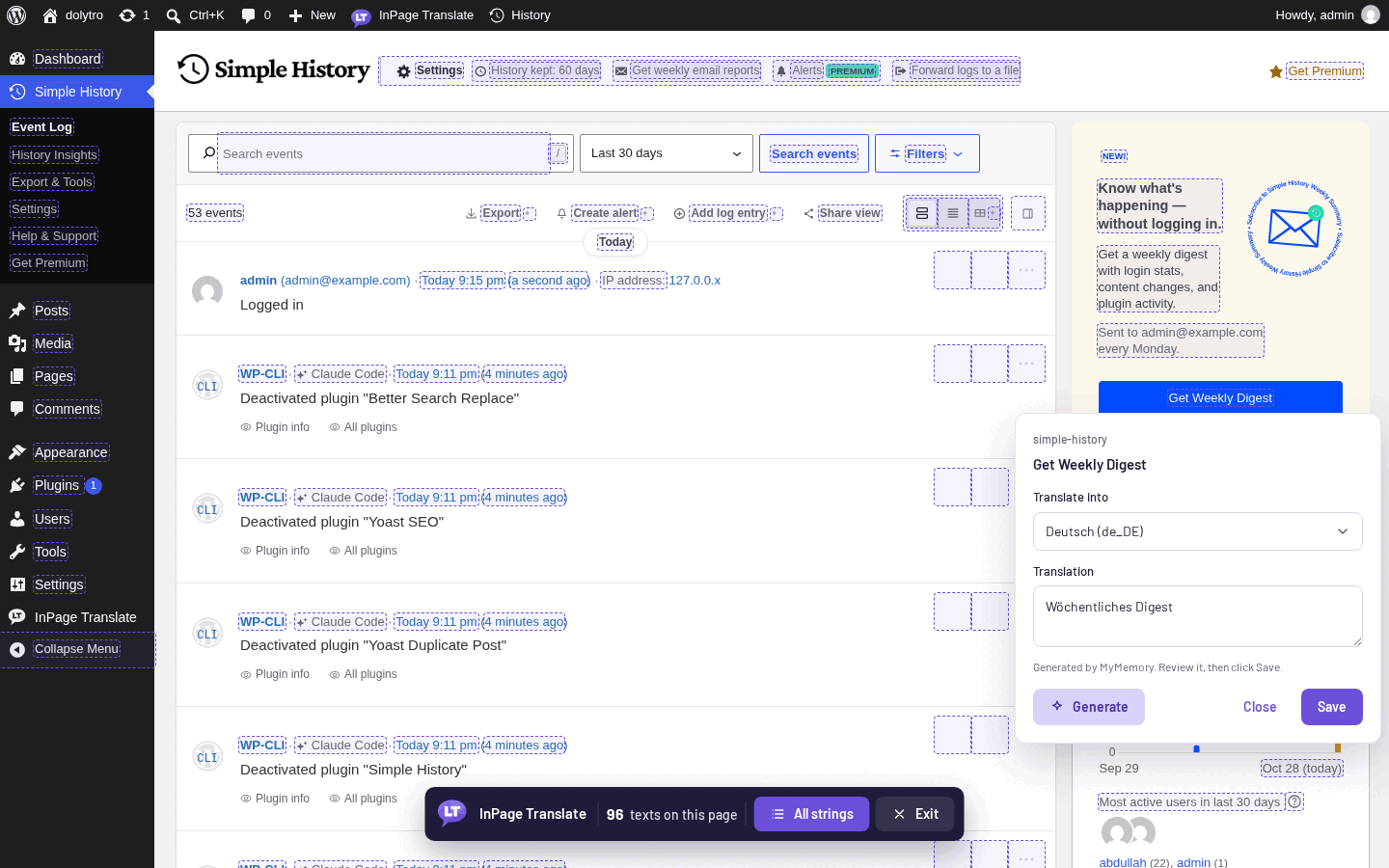Click the Media icon in sidebar
Image resolution: width=1389 pixels, height=868 pixels.
coord(16,343)
